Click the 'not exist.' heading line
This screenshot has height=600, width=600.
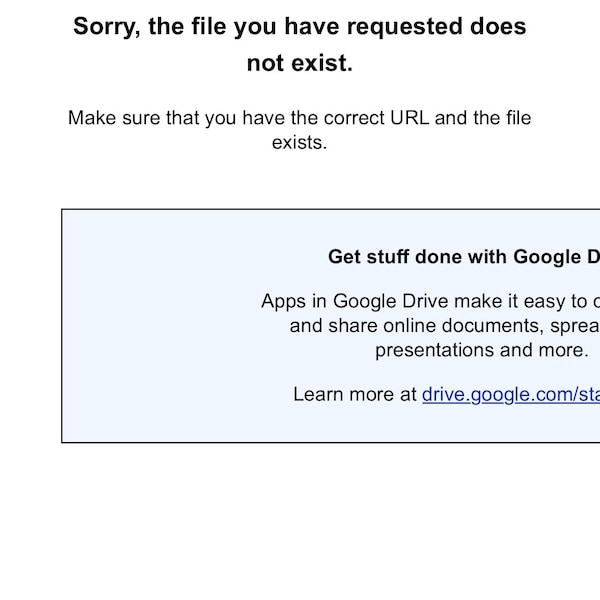pos(300,63)
